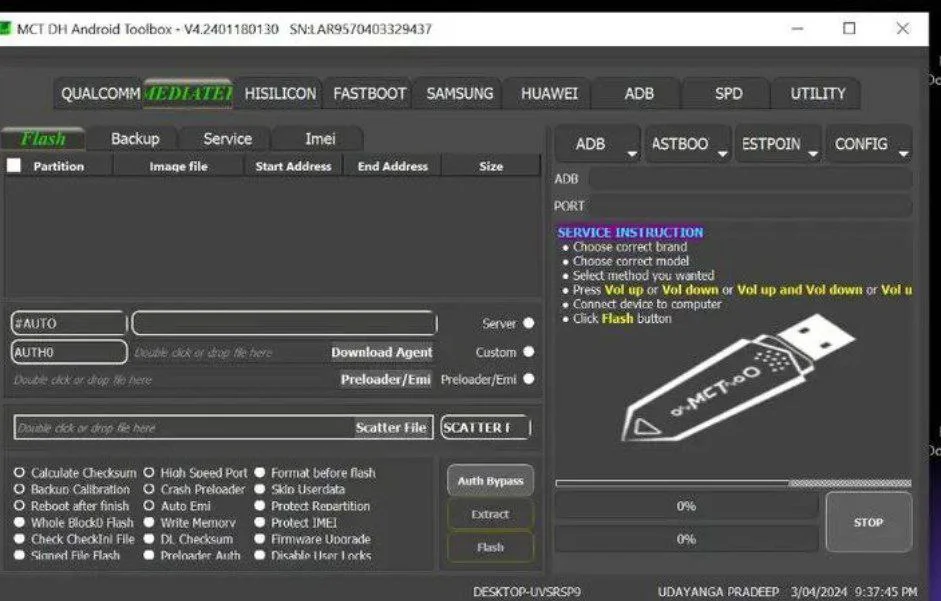Select the Flash sub-tab
Image resolution: width=941 pixels, height=601 pixels.
[x=43, y=139]
